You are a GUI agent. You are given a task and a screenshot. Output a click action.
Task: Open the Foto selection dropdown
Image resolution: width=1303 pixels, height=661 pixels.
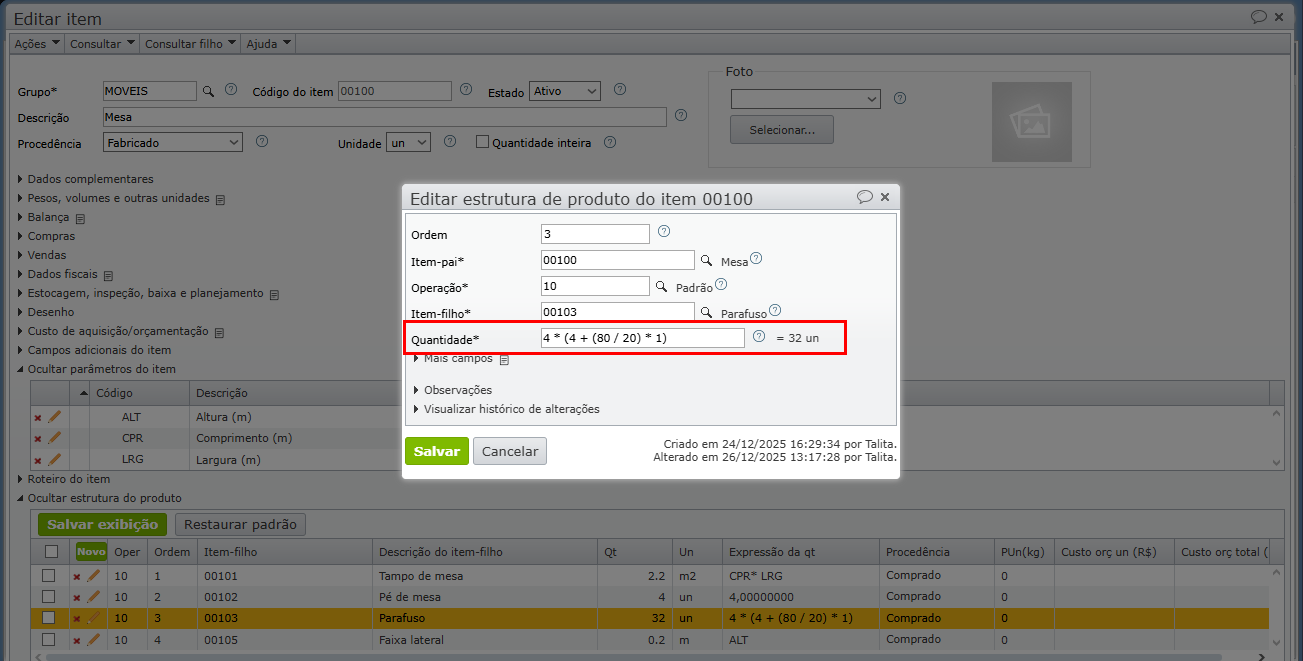point(806,99)
